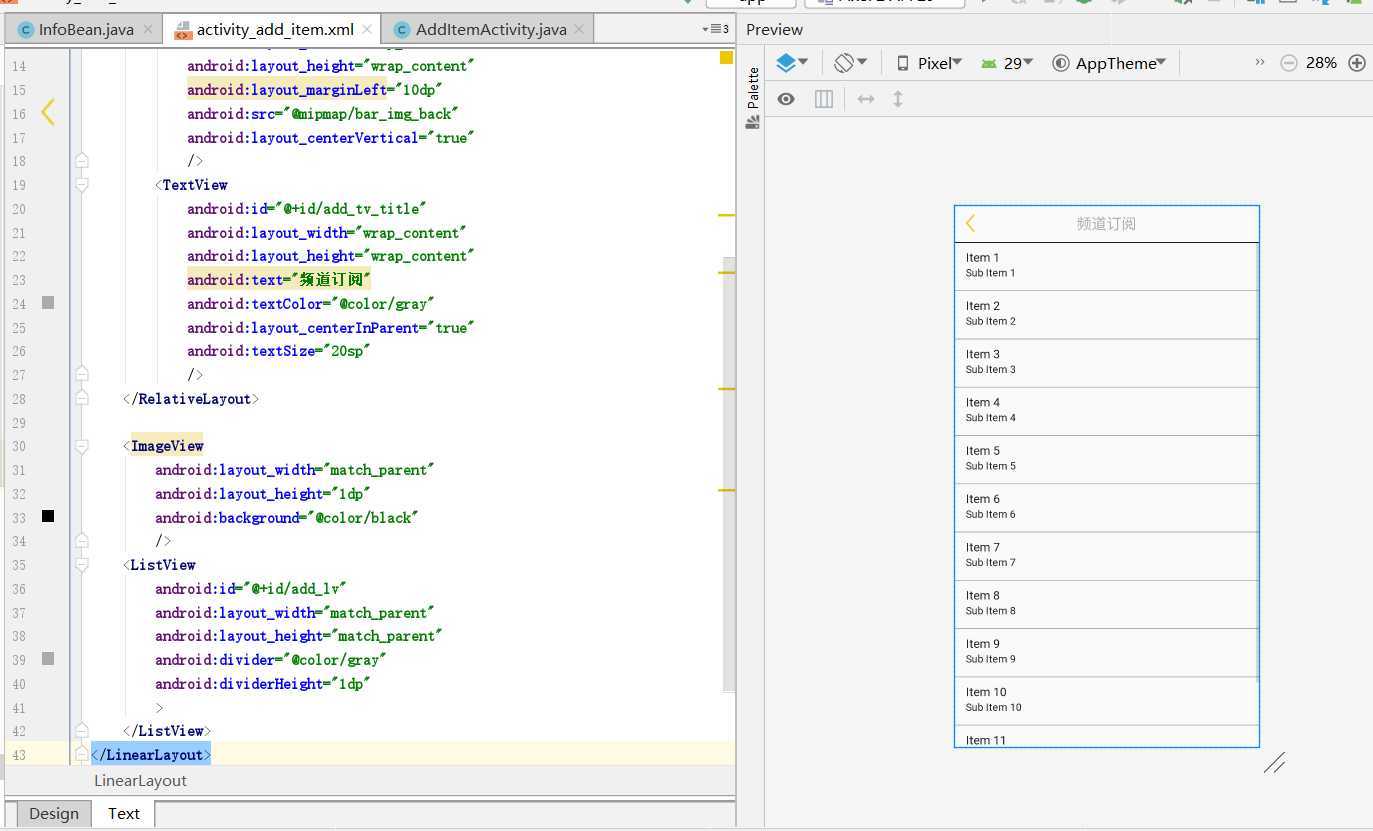Zoom in the layout preview

point(1357,63)
